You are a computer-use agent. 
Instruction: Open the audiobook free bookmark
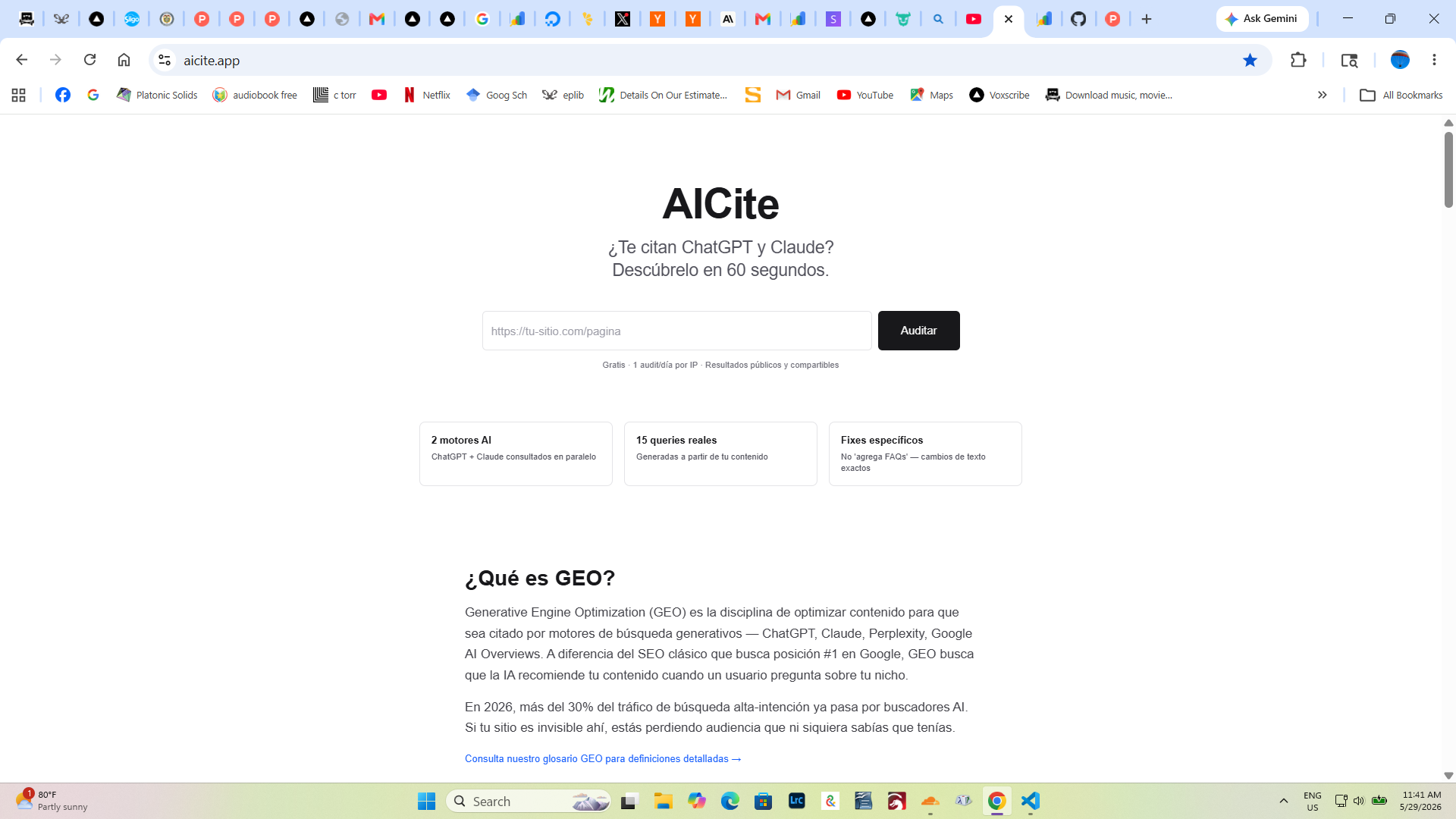[255, 95]
